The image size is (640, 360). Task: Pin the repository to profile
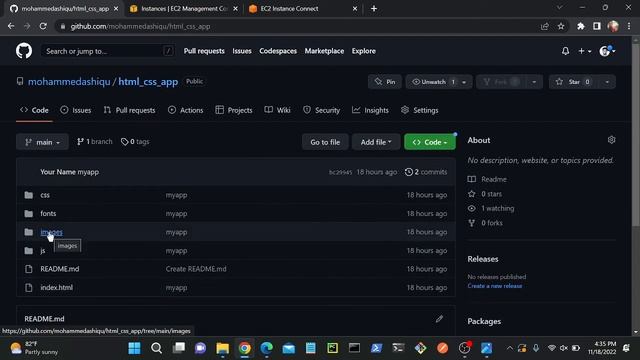[385, 82]
